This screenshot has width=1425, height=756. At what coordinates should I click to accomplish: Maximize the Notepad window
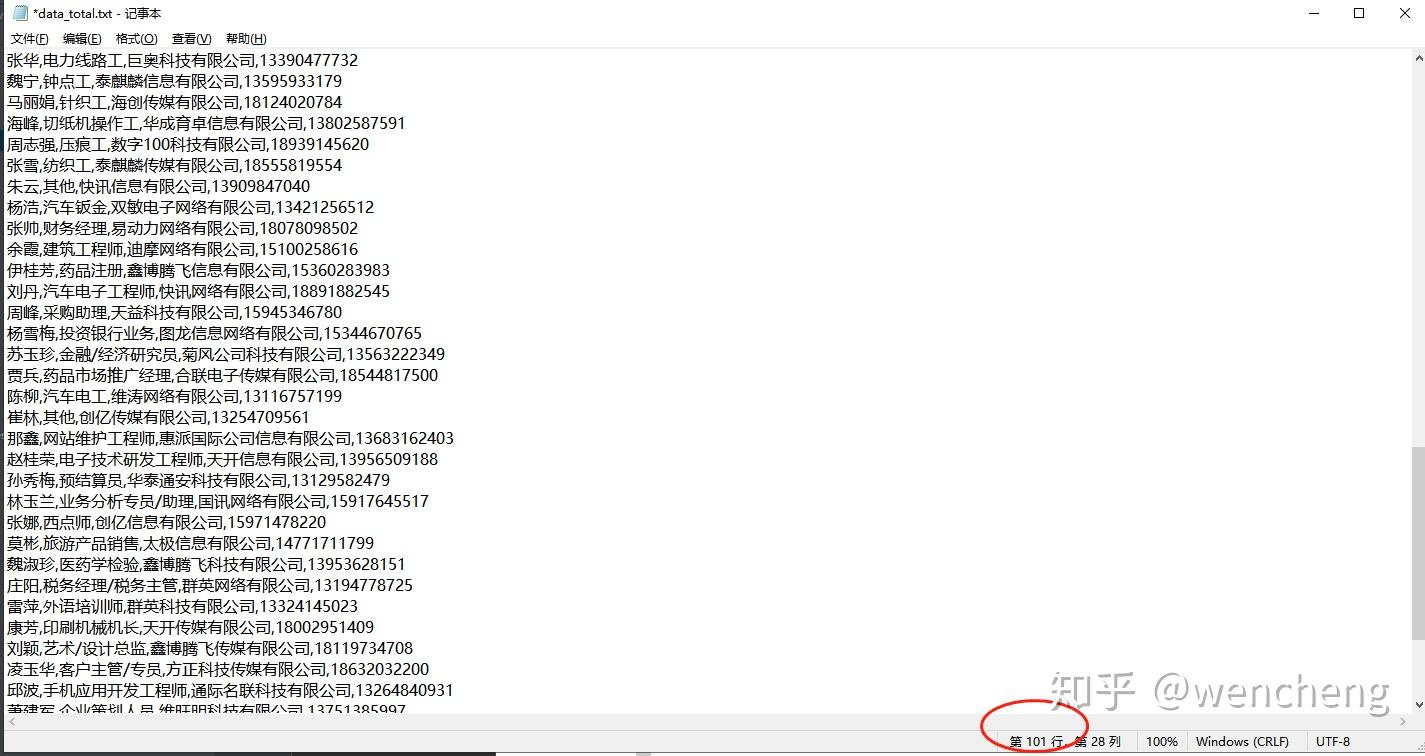coord(1359,13)
